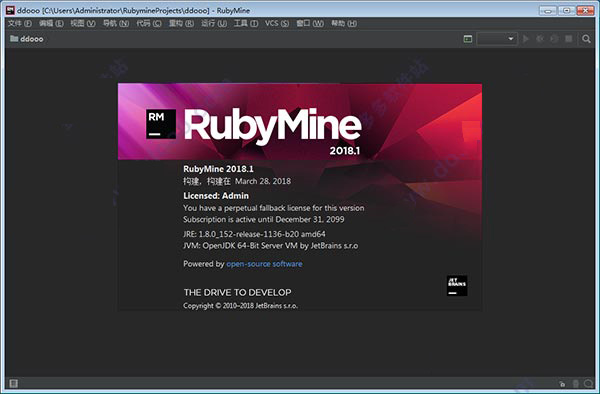The height and width of the screenshot is (394, 600).
Task: Click the RubyMine app icon in title bar
Action: coord(10,10)
